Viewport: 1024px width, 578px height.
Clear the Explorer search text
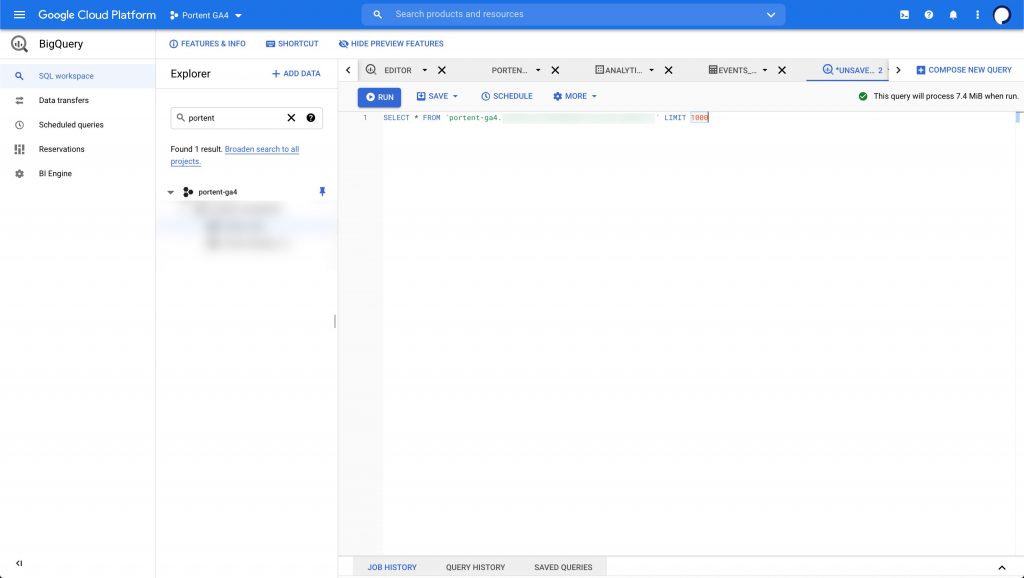(x=291, y=118)
